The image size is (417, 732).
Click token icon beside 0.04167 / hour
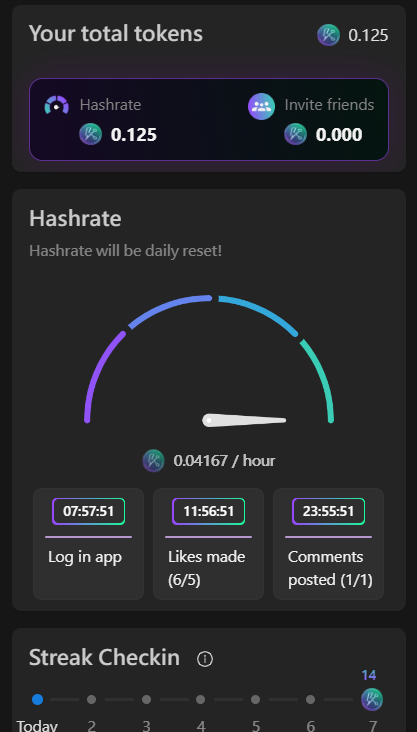coord(153,461)
